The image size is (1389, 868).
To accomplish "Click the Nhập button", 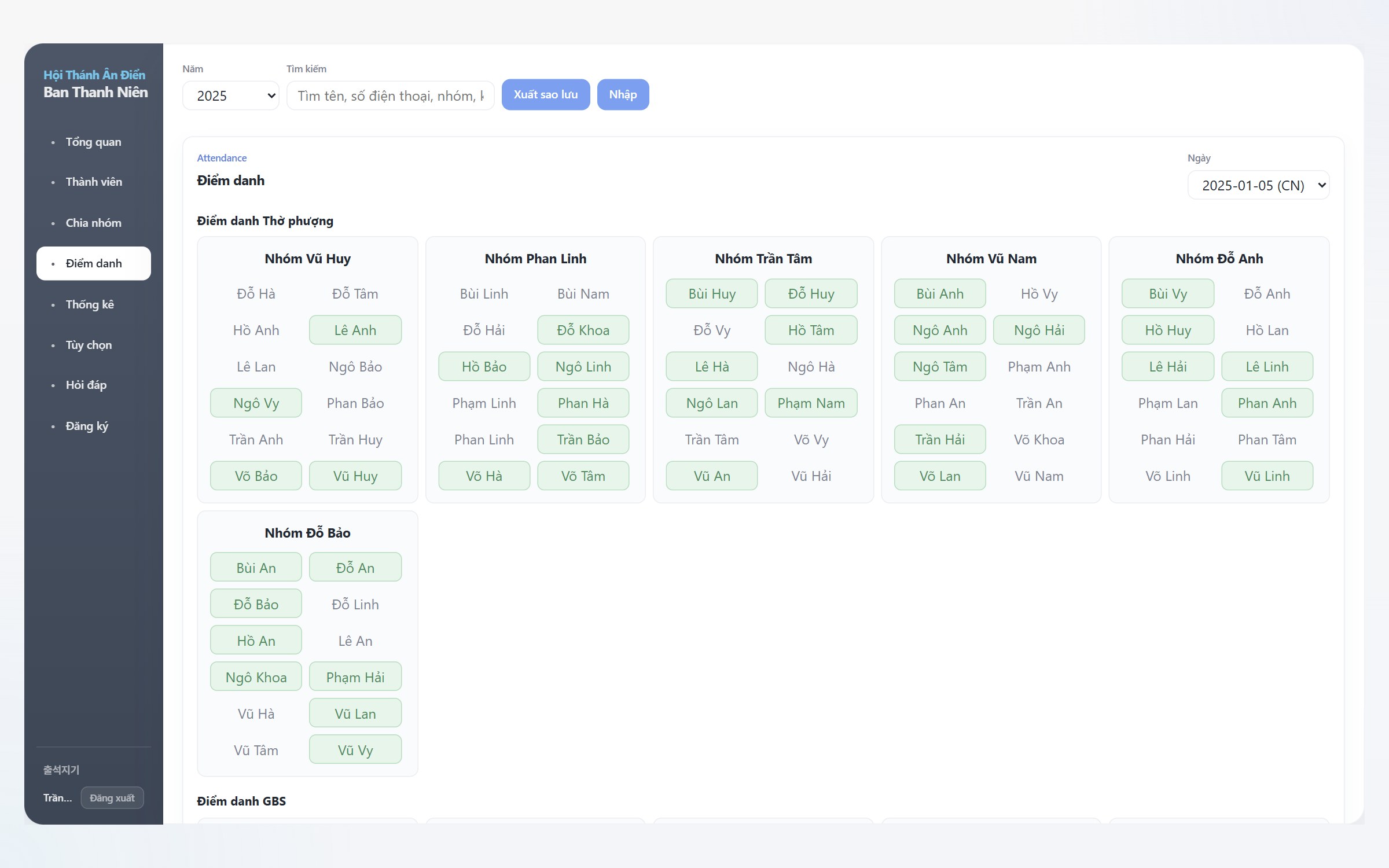I will coord(623,94).
